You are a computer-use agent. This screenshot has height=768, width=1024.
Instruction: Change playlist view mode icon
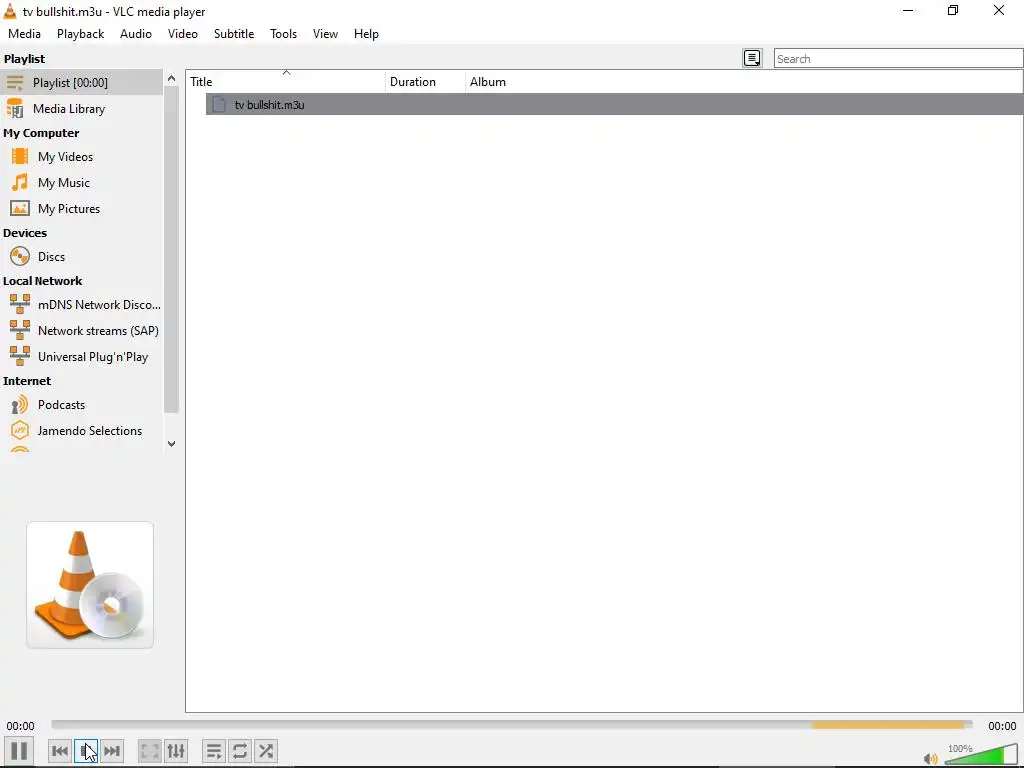coord(752,58)
